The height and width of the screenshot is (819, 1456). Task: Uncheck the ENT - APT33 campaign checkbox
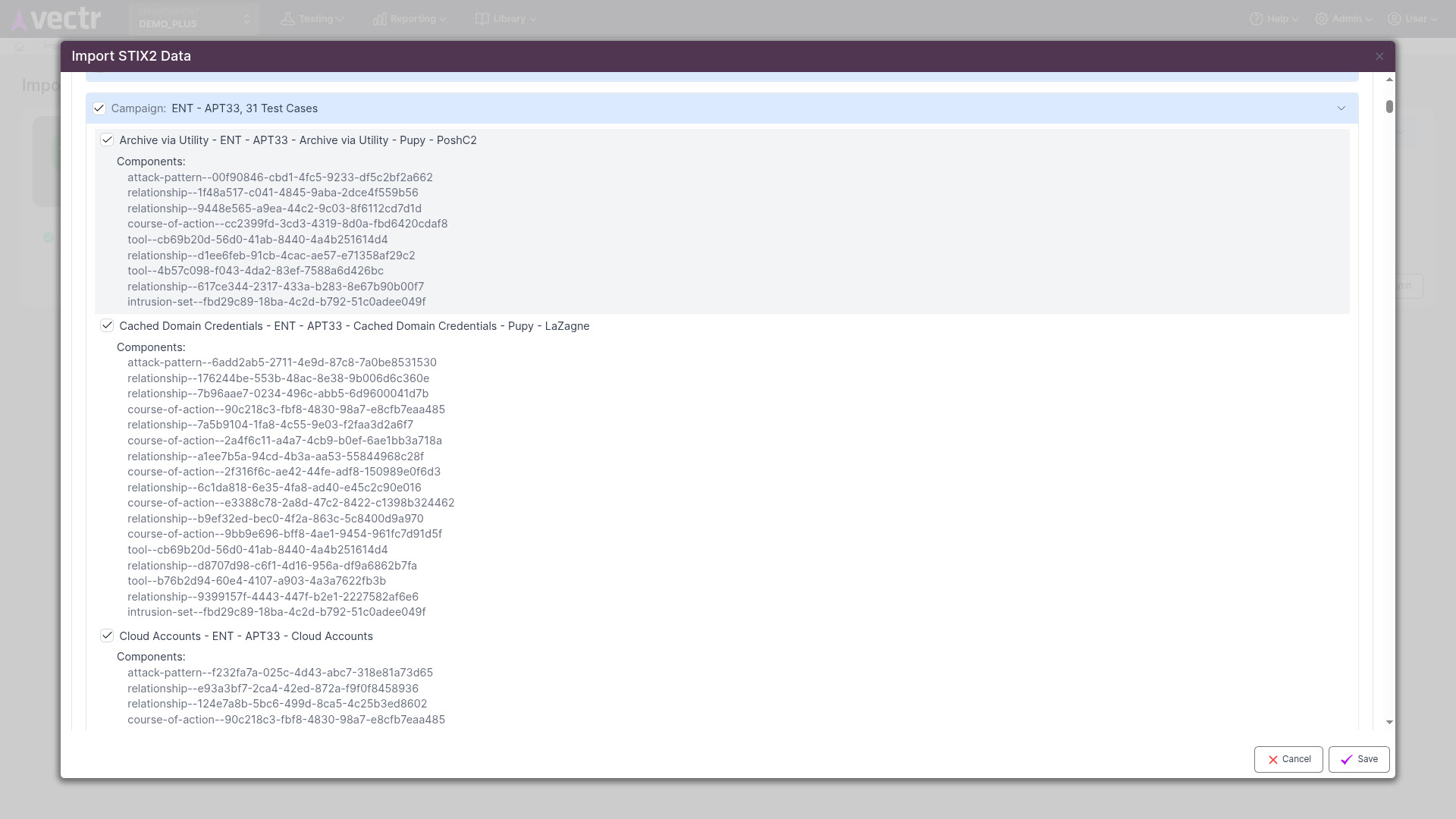click(x=99, y=108)
